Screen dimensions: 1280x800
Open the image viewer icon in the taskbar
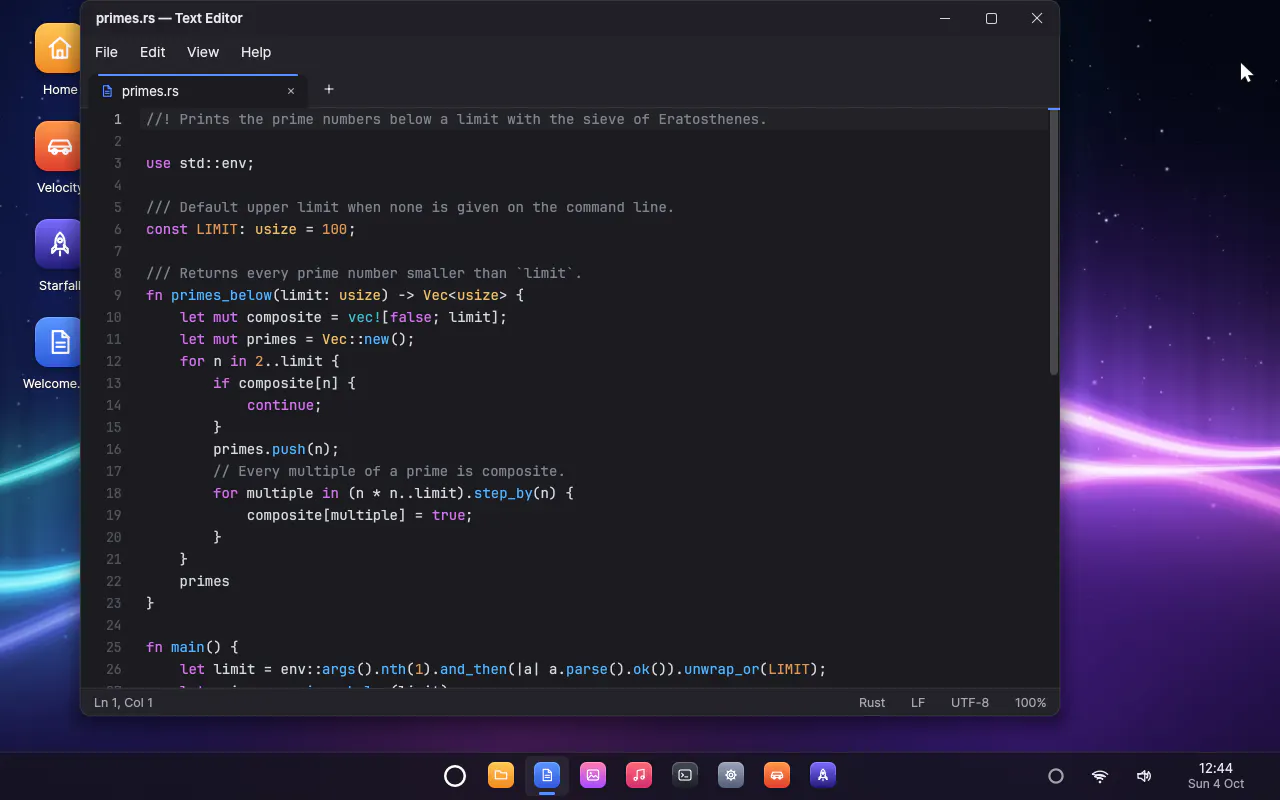click(593, 775)
